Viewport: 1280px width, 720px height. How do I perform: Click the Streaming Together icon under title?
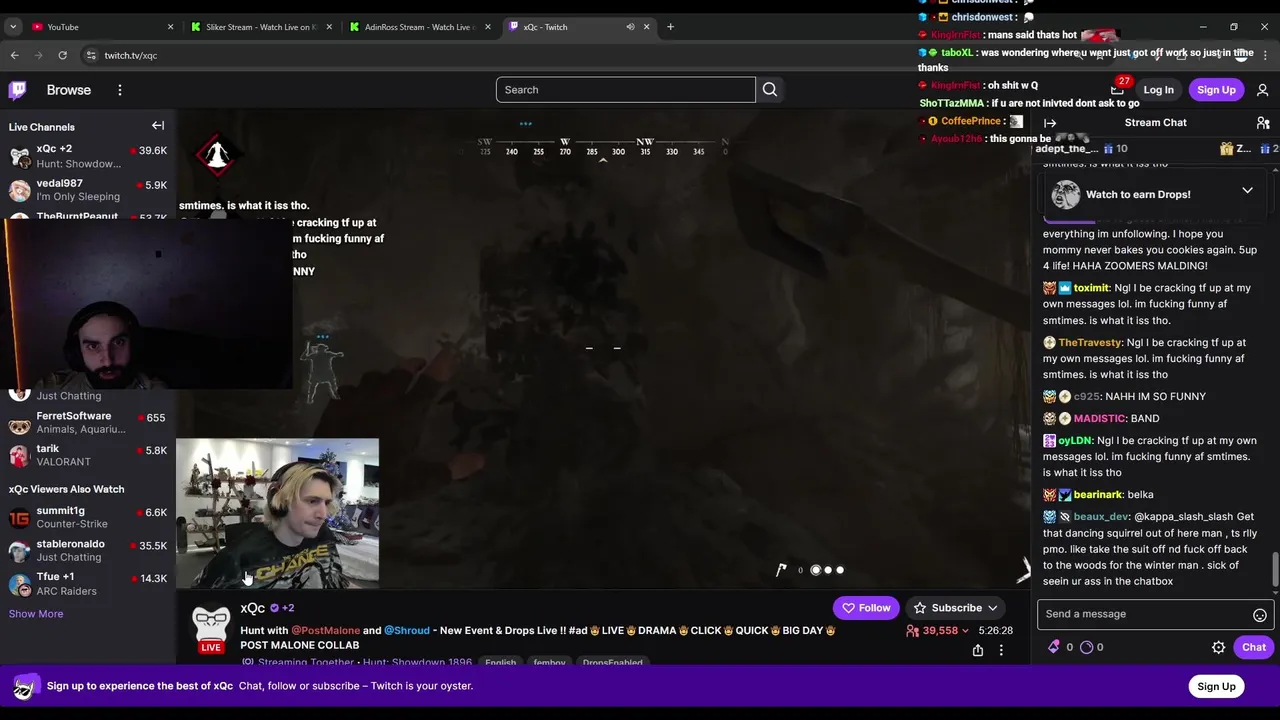tap(248, 663)
